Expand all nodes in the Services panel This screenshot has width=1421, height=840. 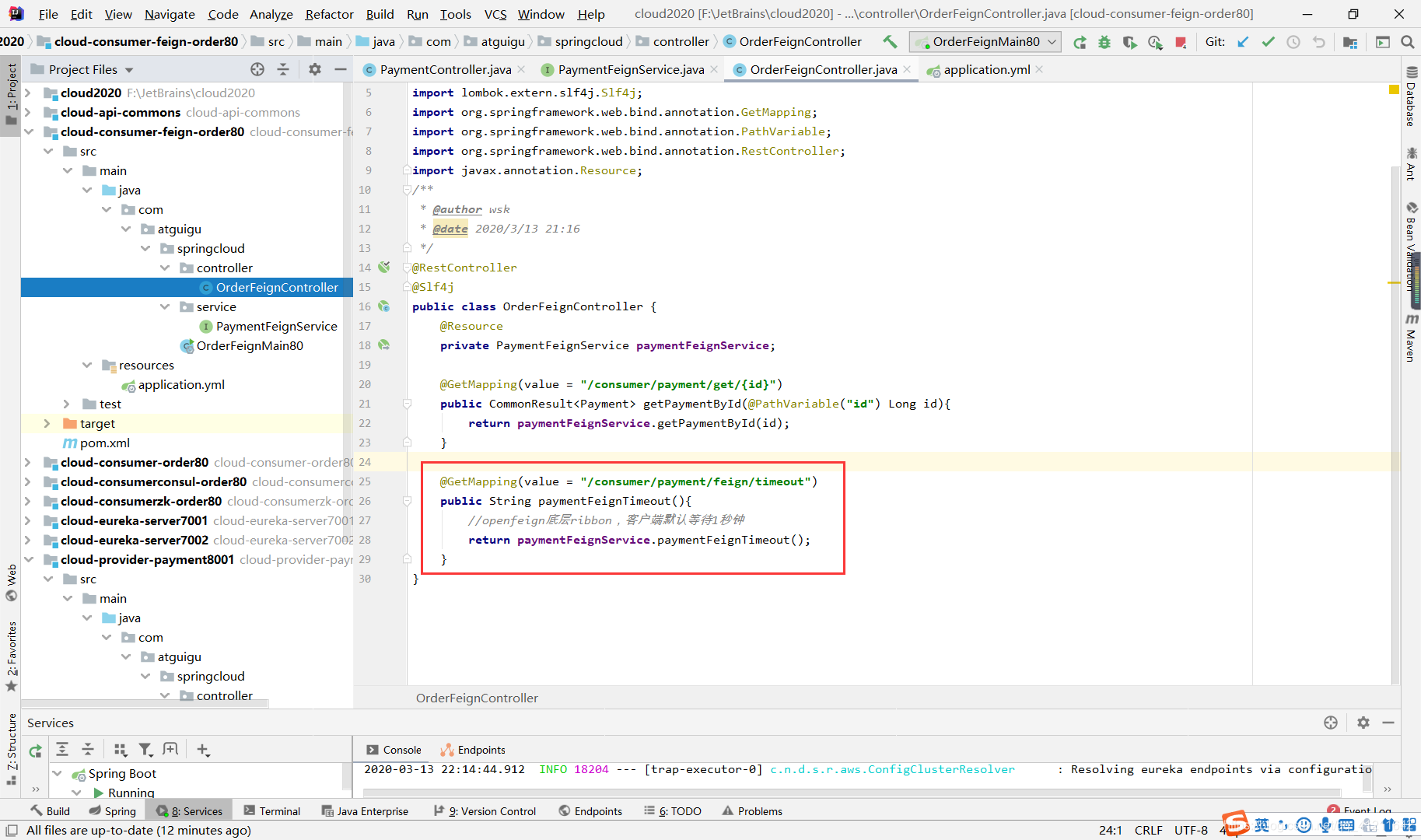click(x=62, y=749)
